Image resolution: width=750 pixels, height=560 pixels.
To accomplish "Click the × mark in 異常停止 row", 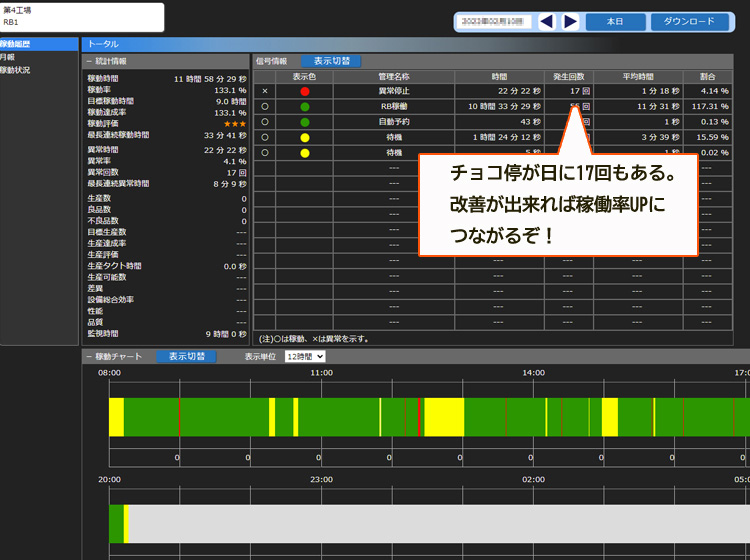I will pos(264,91).
